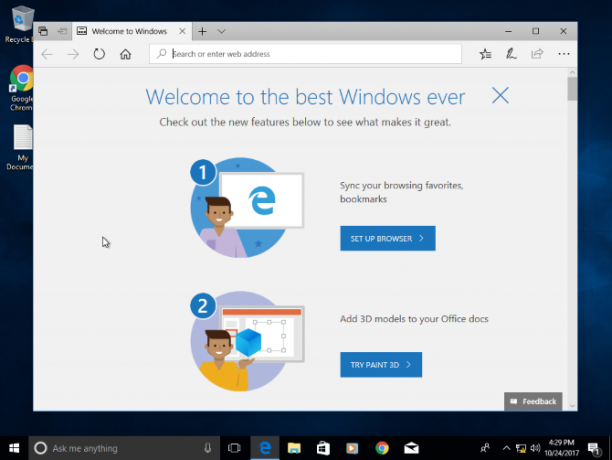Click the Share icon in toolbar
Screen dimensions: 612x460
(537, 54)
